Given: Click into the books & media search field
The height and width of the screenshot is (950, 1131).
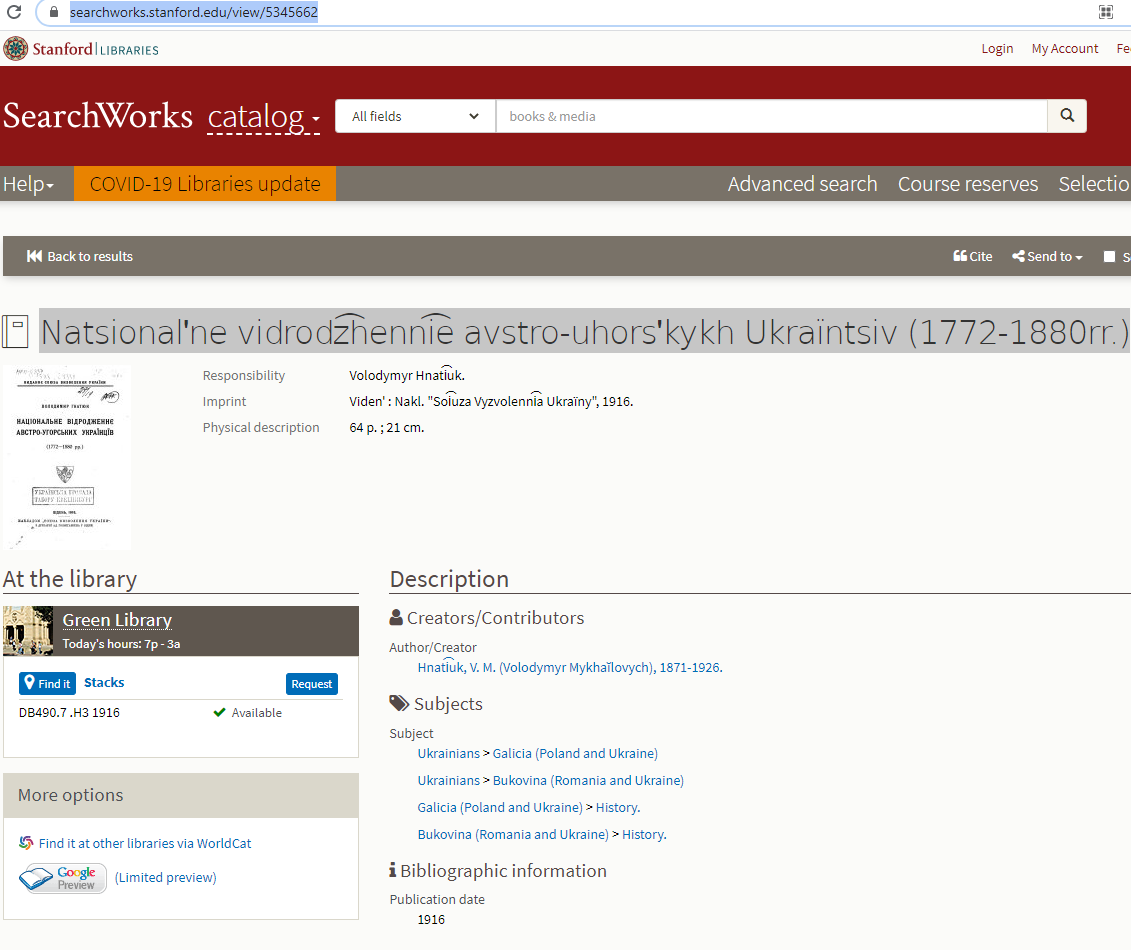Looking at the screenshot, I should tap(770, 116).
